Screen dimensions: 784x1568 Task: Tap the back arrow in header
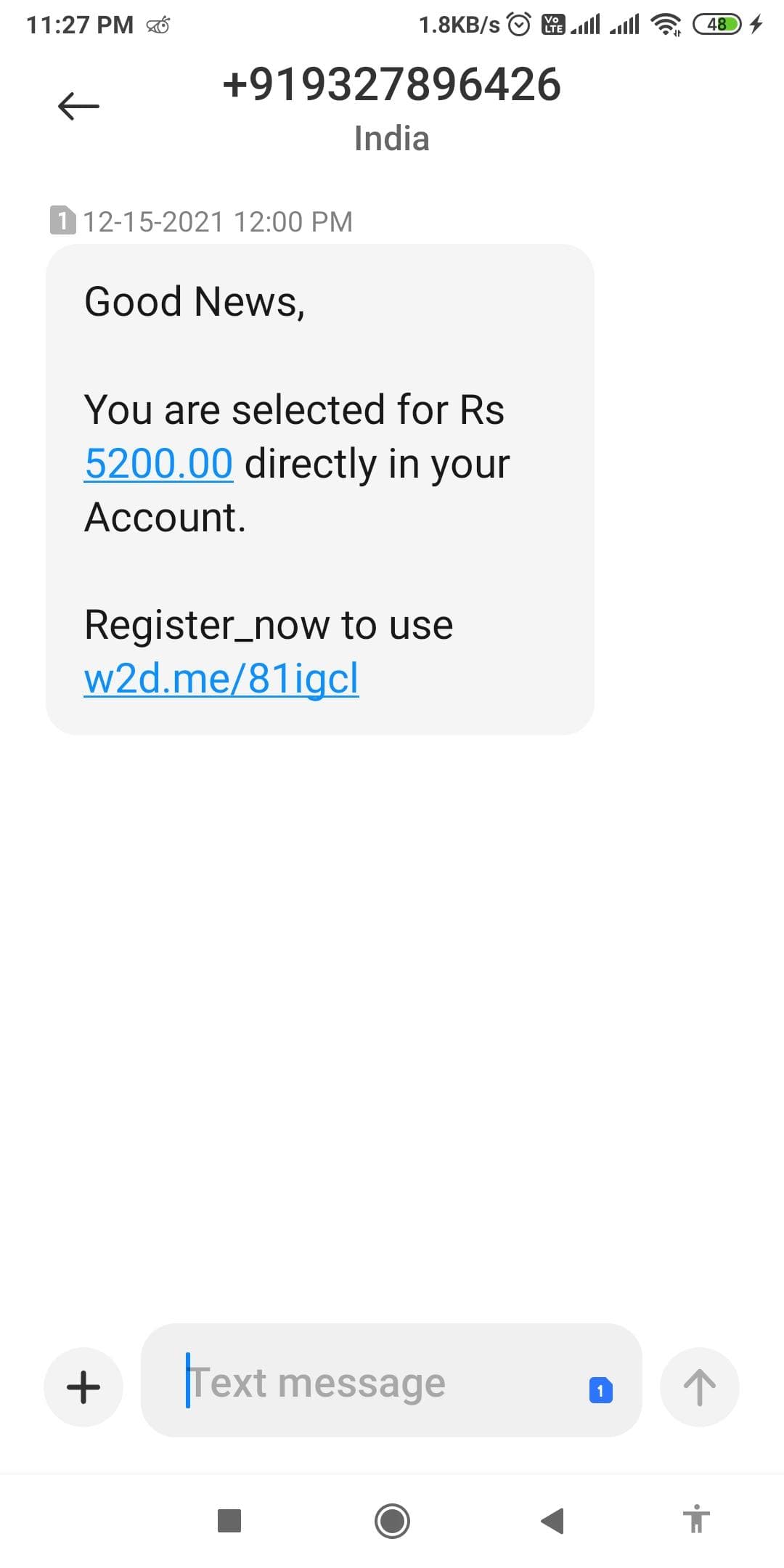(x=78, y=107)
